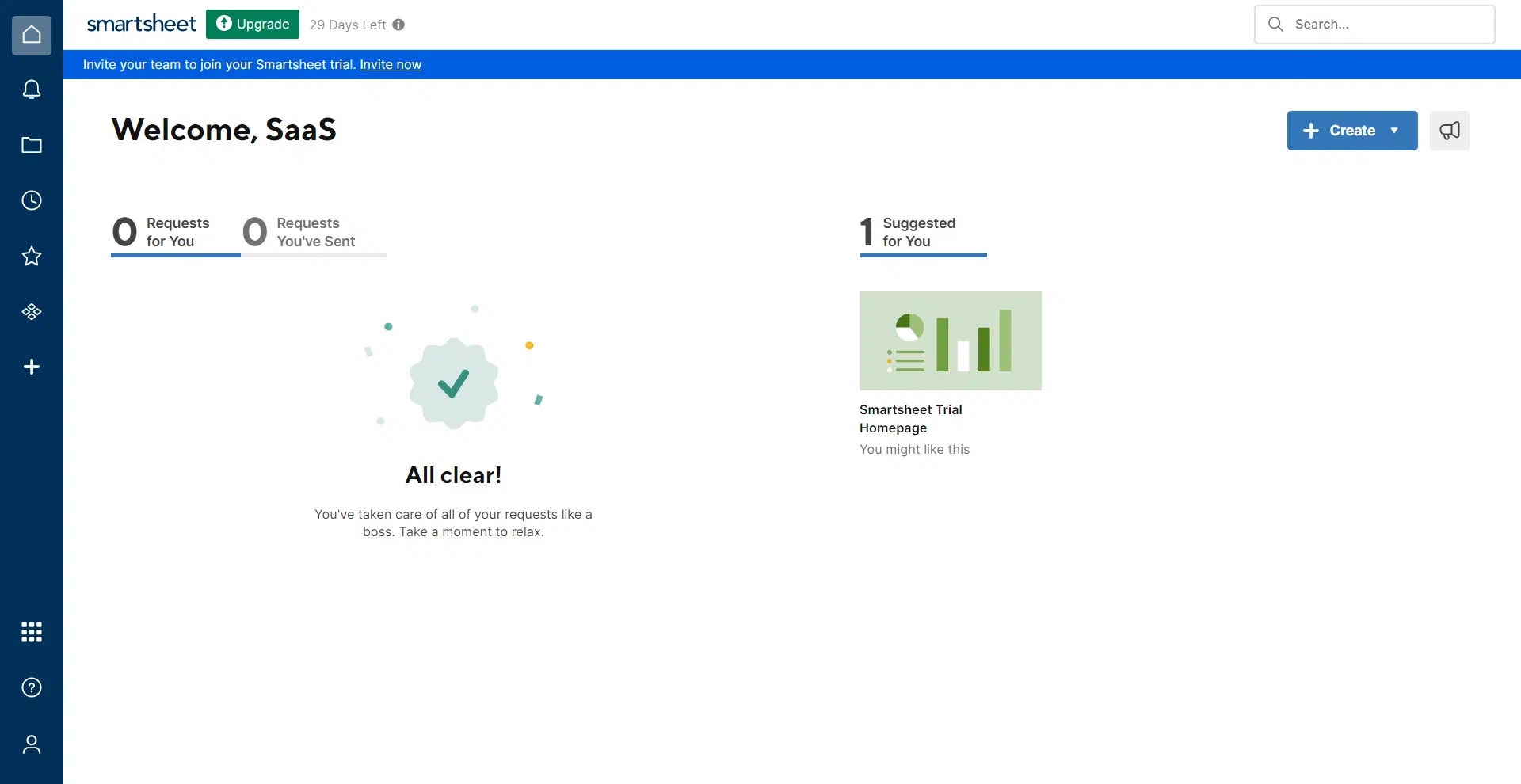This screenshot has width=1521, height=784.
Task: Click the smartsheet logo
Action: coord(141,24)
